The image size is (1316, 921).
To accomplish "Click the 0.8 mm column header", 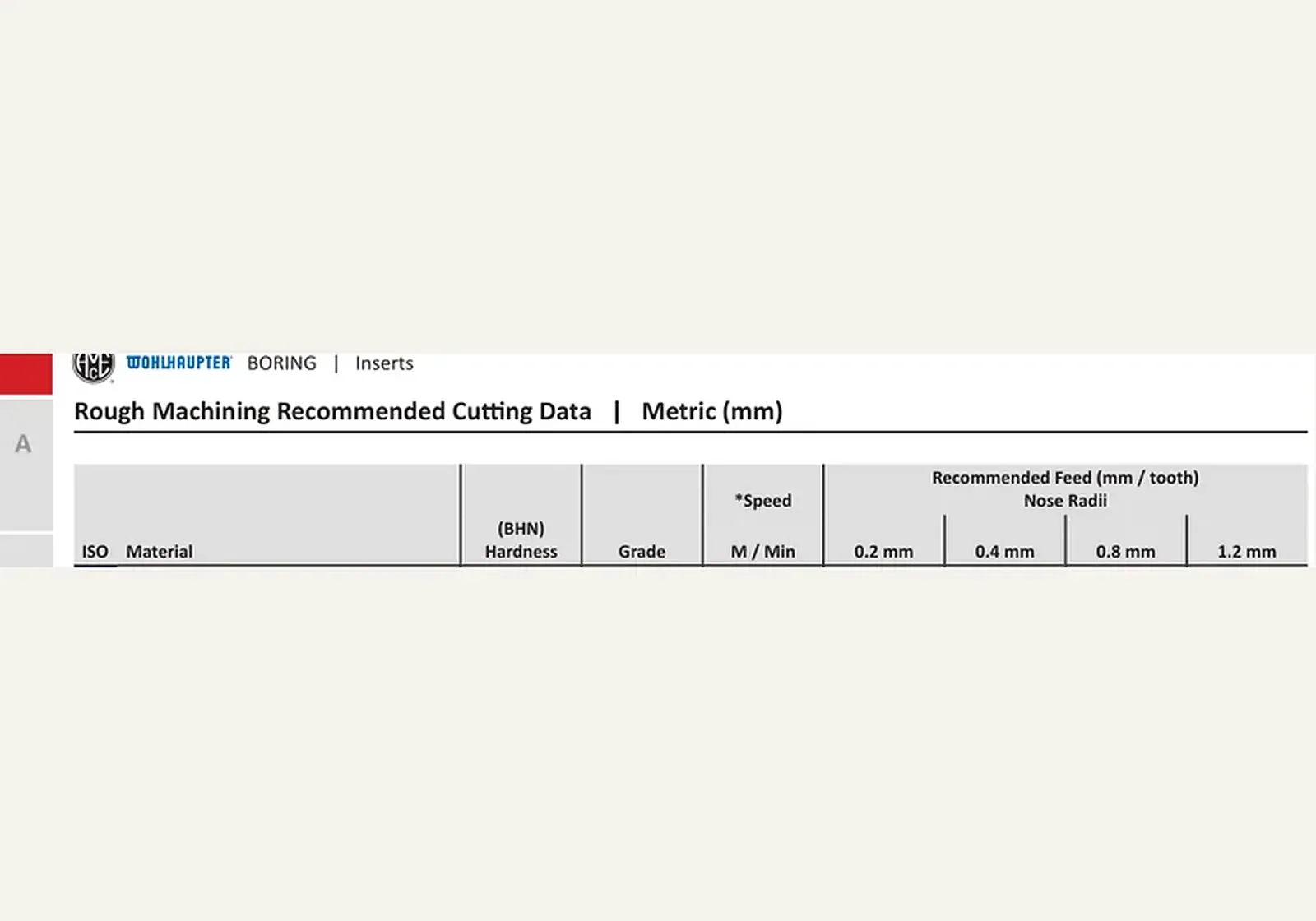I will (x=1125, y=552).
